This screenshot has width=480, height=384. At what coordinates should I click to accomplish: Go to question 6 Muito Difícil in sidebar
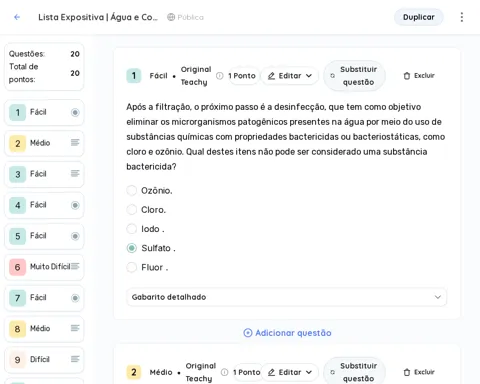(44, 267)
